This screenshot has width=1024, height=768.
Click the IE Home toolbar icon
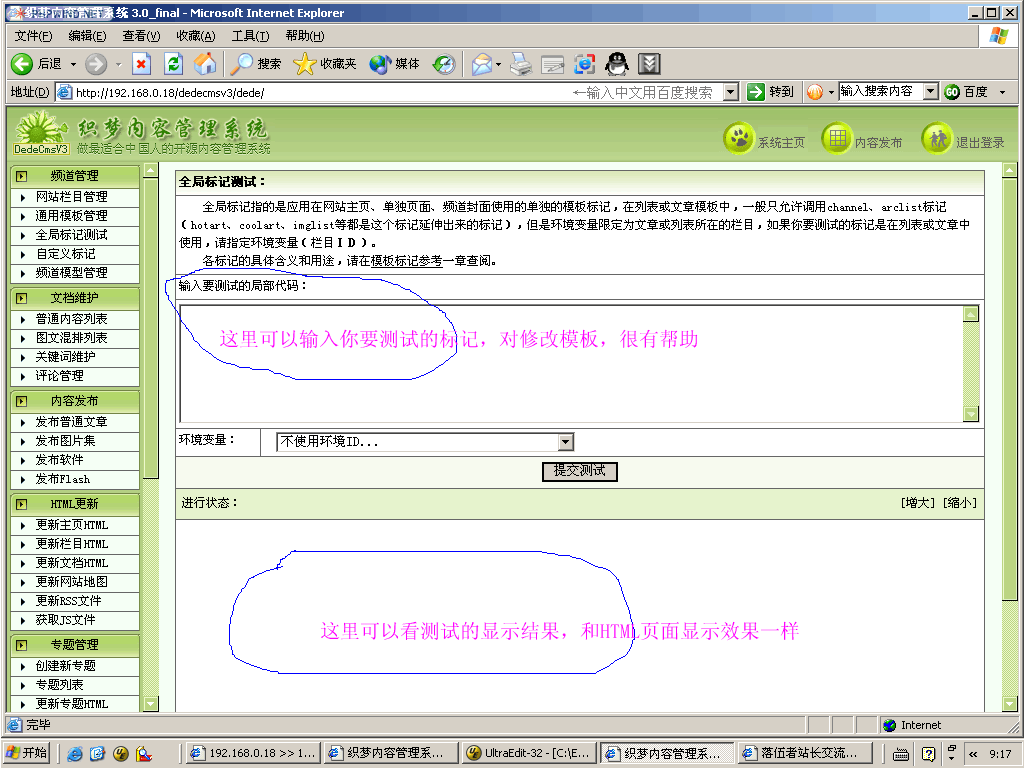tap(205, 64)
